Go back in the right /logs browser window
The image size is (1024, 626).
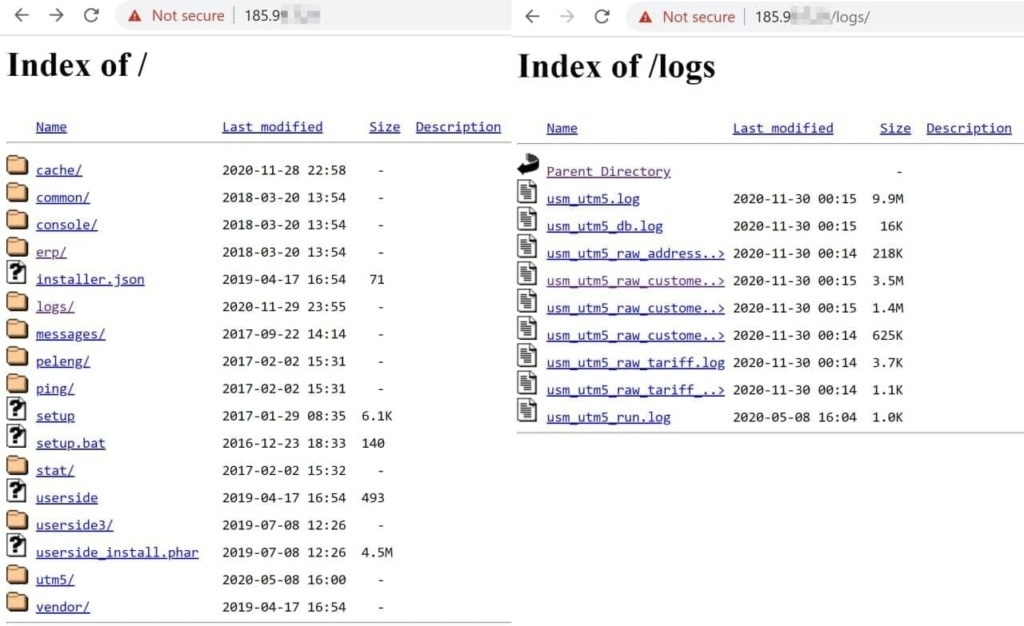(x=532, y=16)
